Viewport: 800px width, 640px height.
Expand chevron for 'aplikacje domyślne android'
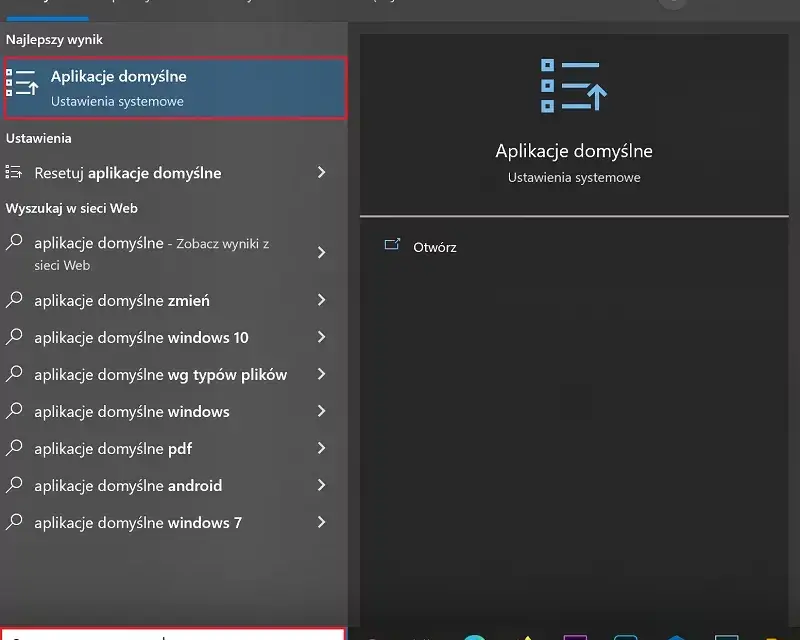(321, 485)
